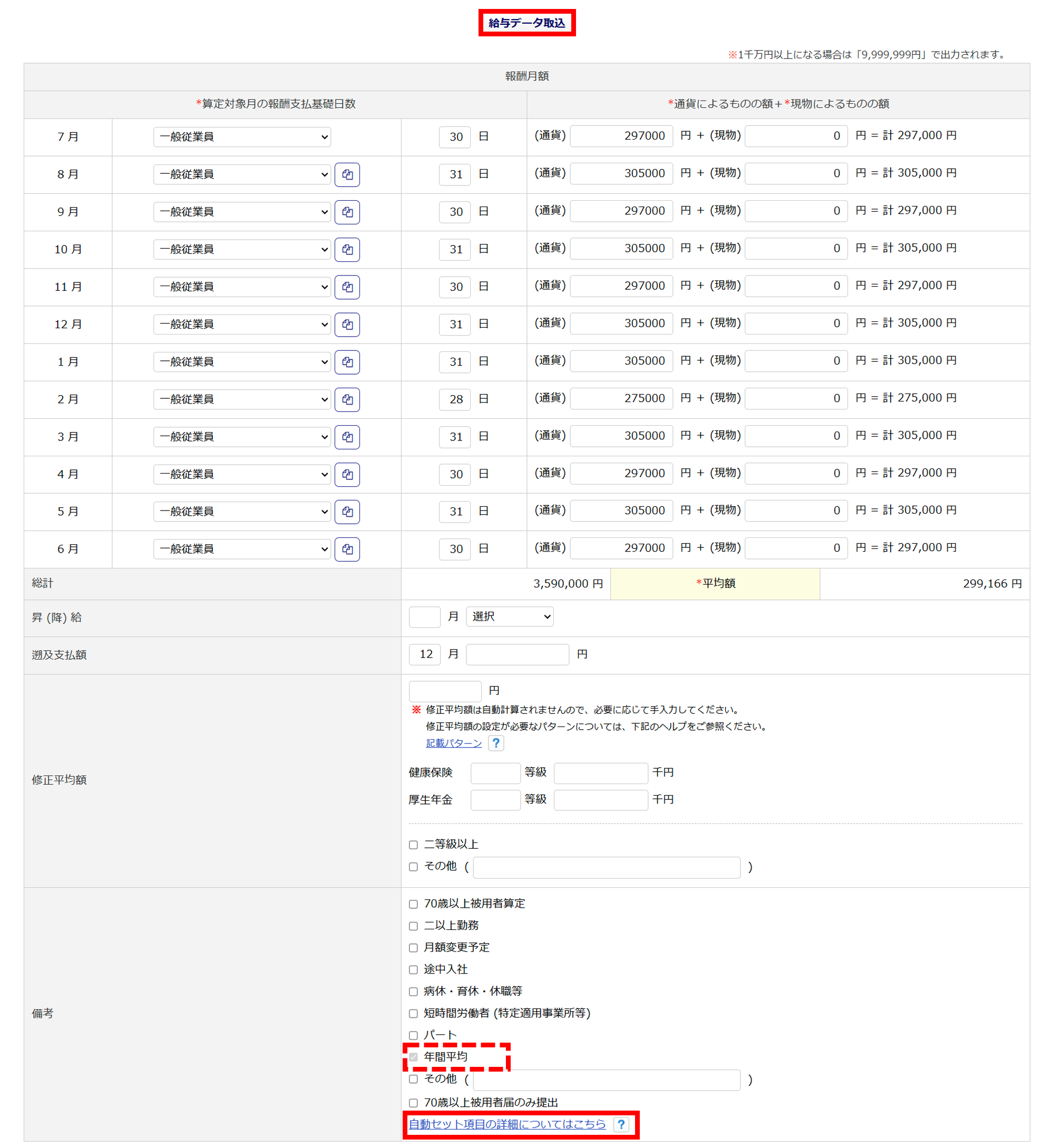The height and width of the screenshot is (1148, 1054).
Task: Open the 3月 一般従業員 dropdown
Action: [242, 437]
